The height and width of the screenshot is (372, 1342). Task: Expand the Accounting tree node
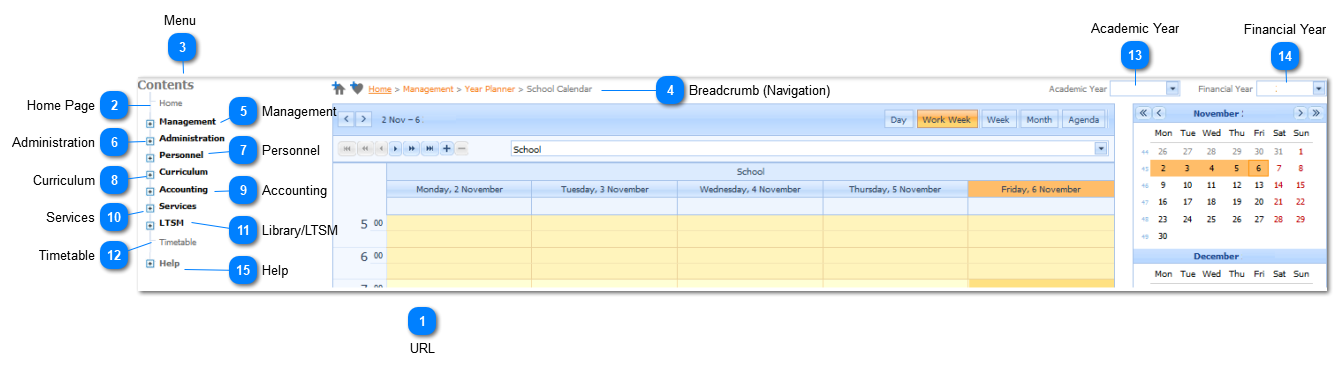point(150,192)
